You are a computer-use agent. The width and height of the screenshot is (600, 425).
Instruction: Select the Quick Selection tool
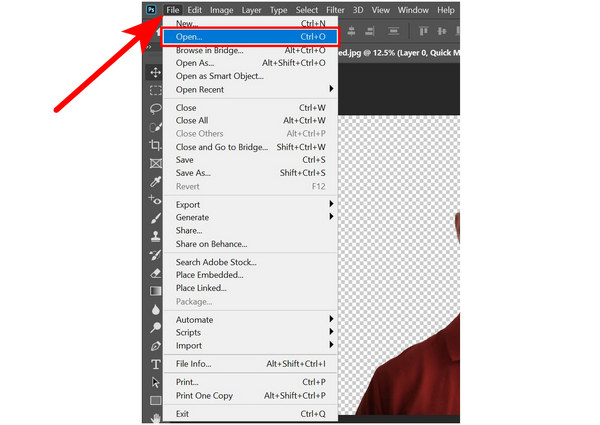coord(155,127)
